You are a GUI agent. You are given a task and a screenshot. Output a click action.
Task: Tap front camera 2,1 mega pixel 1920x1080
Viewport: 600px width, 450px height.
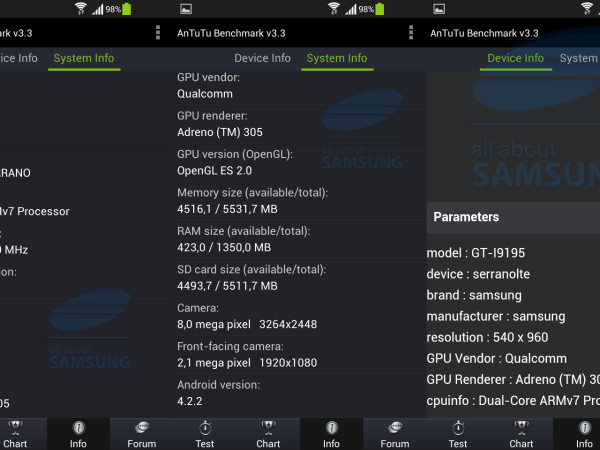[x=247, y=363]
